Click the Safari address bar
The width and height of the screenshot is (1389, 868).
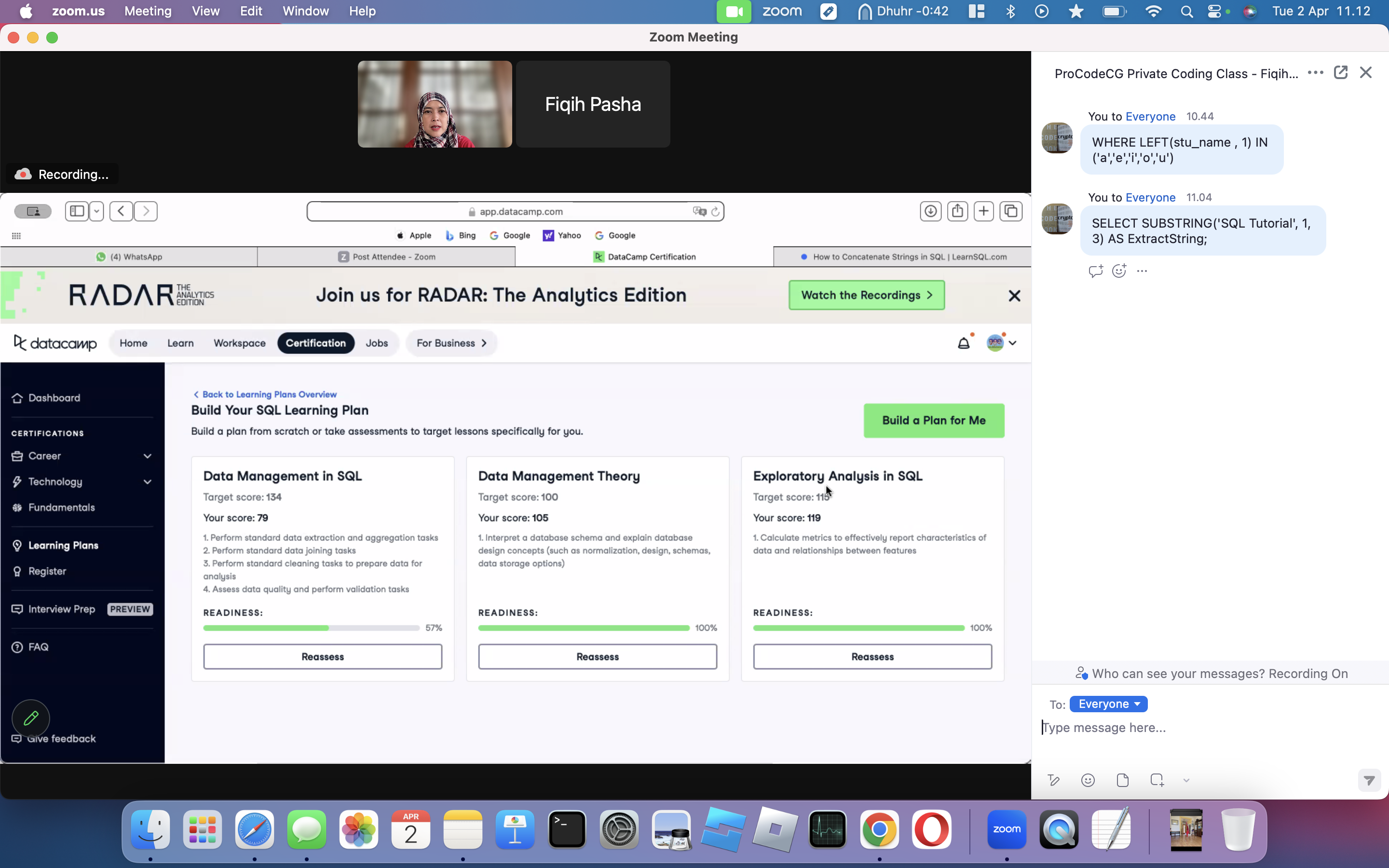point(516,211)
